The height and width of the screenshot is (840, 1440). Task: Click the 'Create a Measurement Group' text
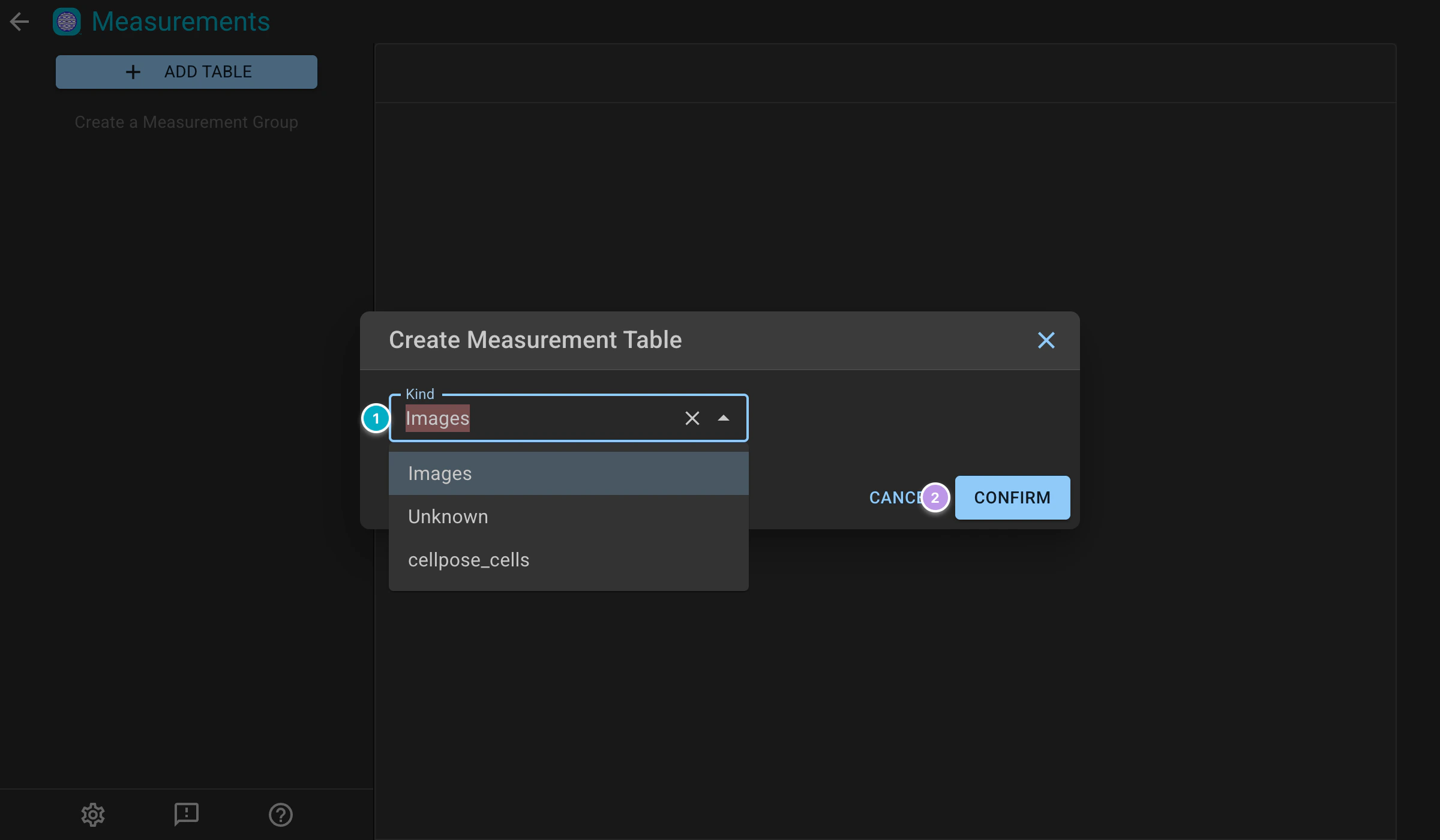186,122
